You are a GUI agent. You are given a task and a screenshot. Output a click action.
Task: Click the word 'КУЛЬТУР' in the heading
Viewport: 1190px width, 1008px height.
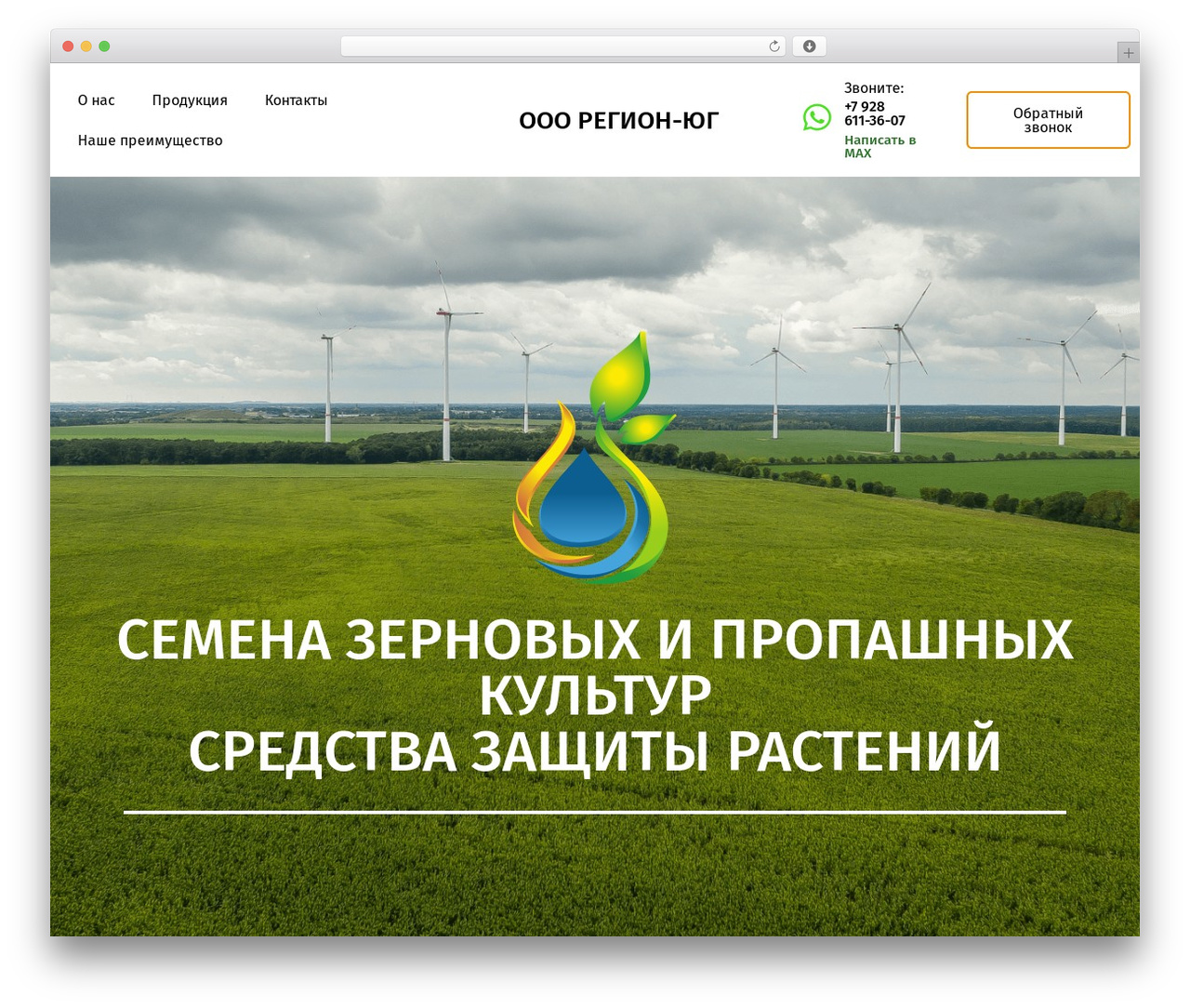coord(595,696)
